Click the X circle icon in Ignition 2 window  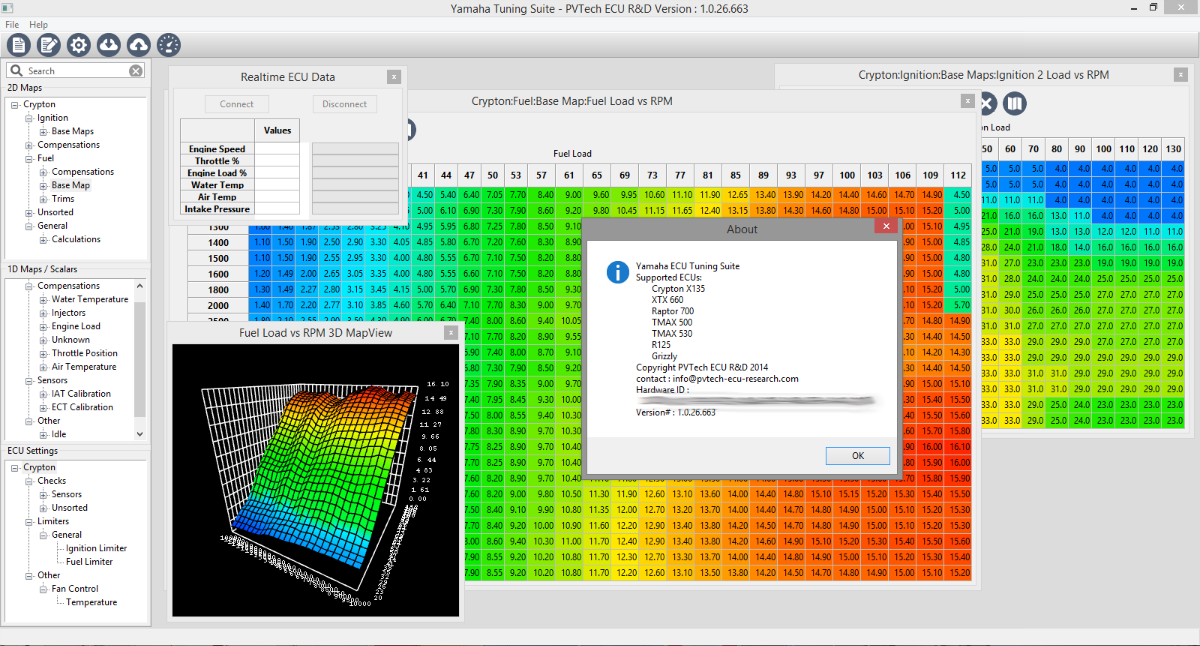coord(986,103)
